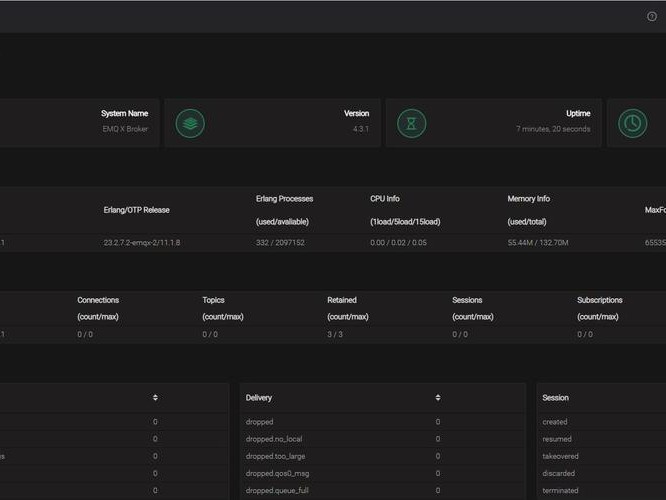Select the '0 / 0' connections count cell

point(85,334)
